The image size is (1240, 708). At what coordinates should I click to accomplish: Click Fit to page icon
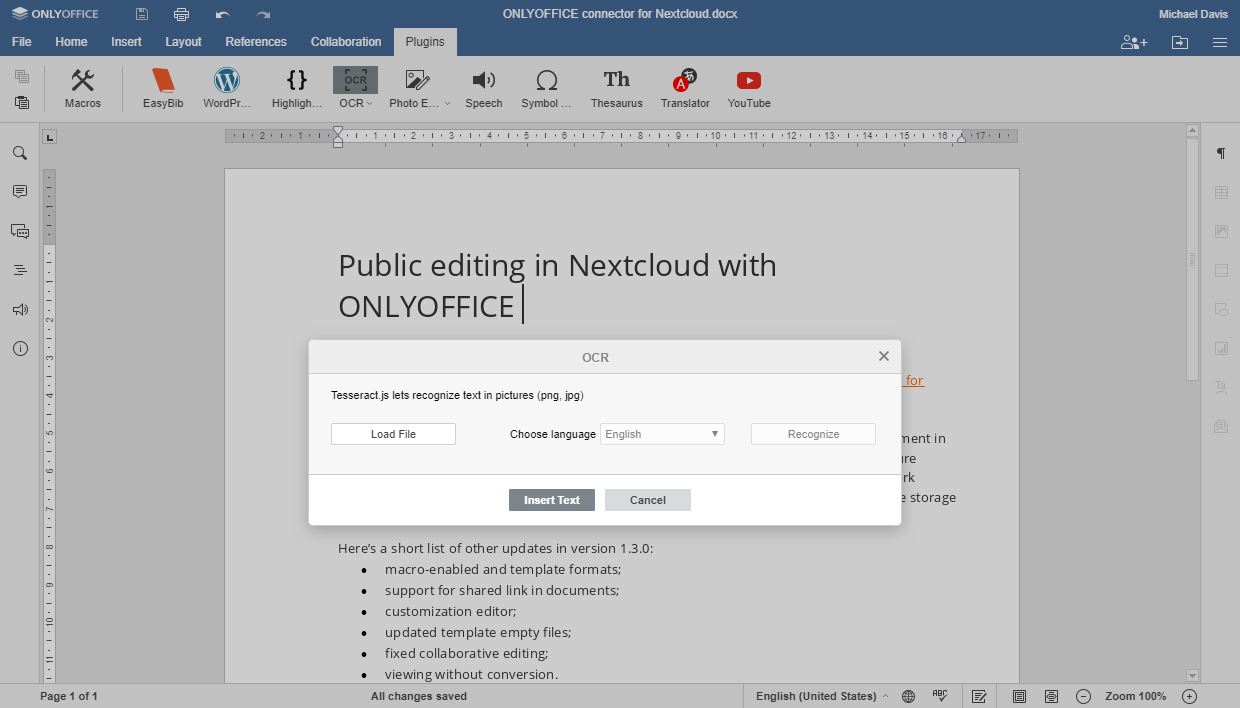click(x=1019, y=696)
